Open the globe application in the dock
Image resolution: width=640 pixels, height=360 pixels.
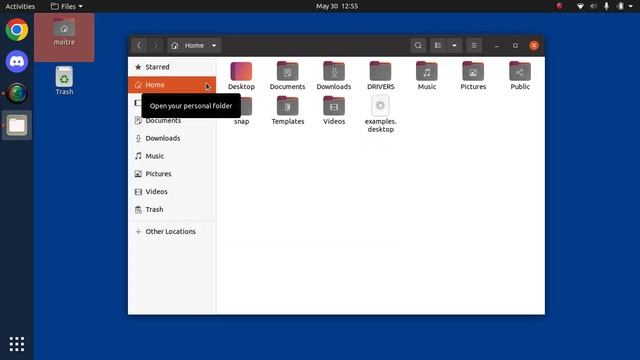pyautogui.click(x=17, y=93)
